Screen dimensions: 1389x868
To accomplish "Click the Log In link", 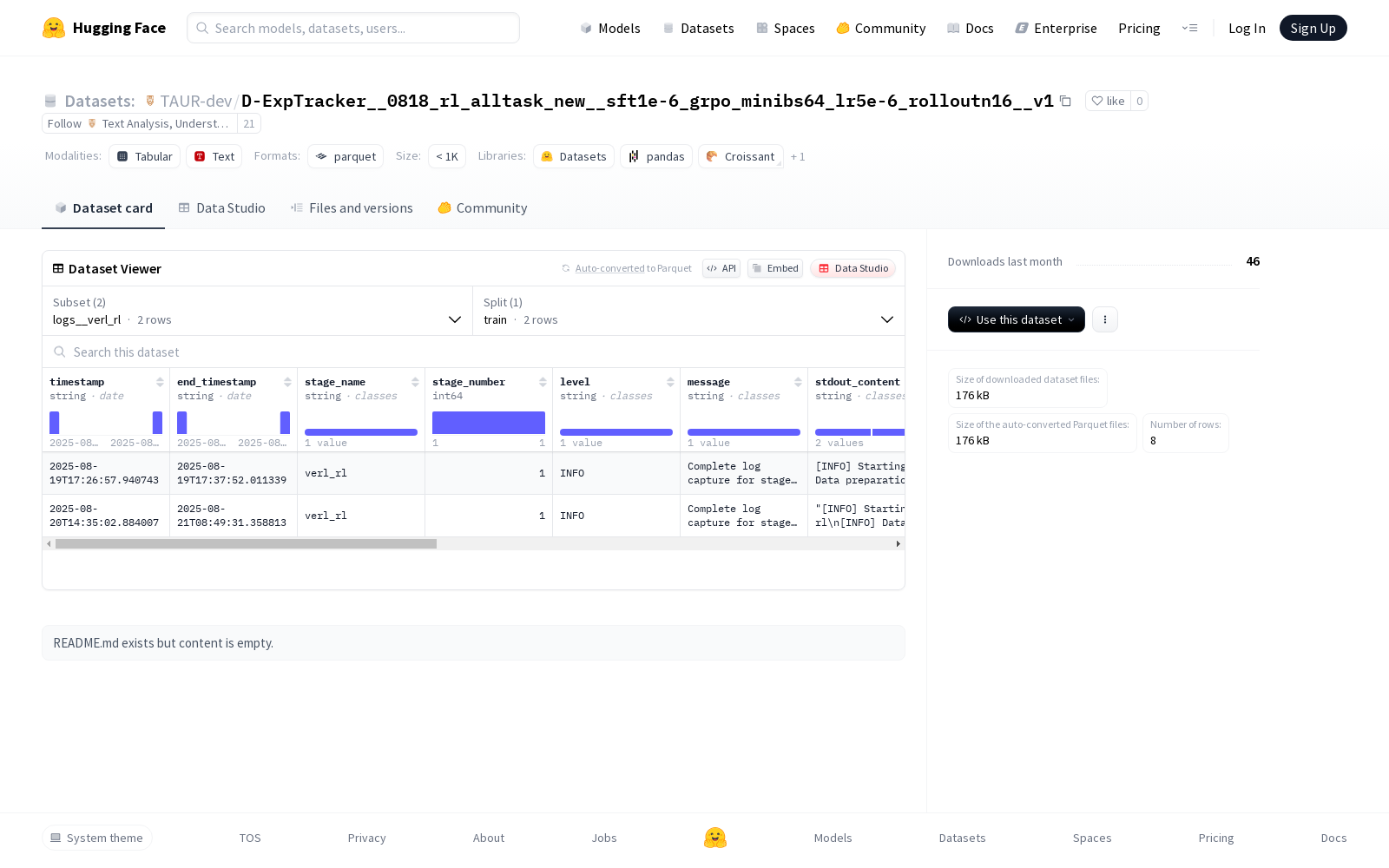I will (x=1247, y=28).
